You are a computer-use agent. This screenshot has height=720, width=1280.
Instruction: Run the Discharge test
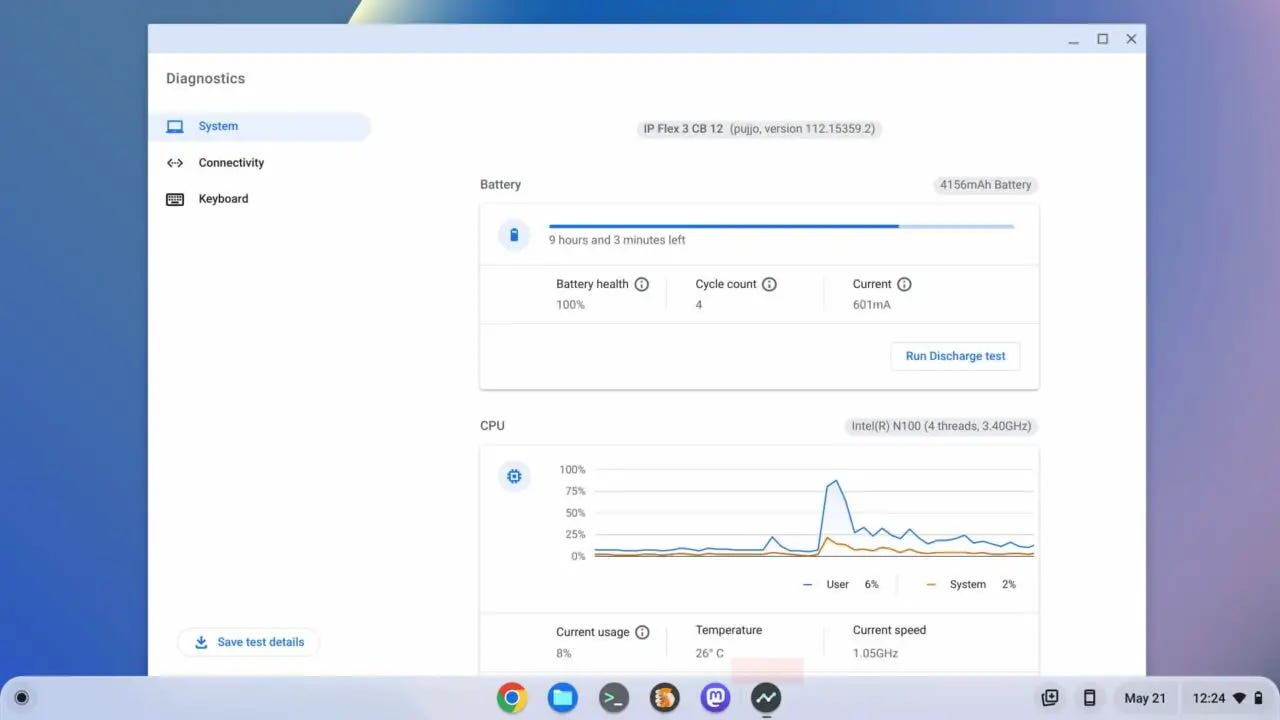[955, 356]
